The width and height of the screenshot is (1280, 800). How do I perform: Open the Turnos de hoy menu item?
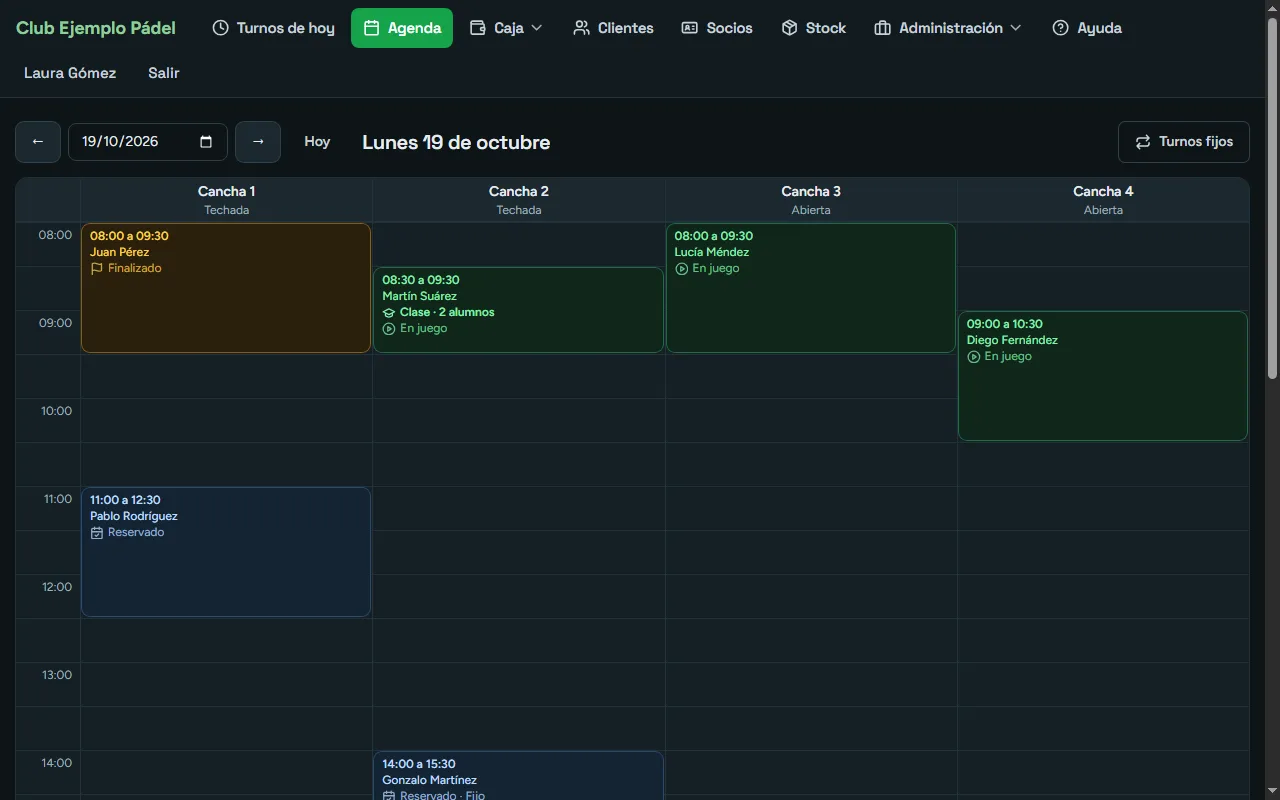pyautogui.click(x=274, y=28)
